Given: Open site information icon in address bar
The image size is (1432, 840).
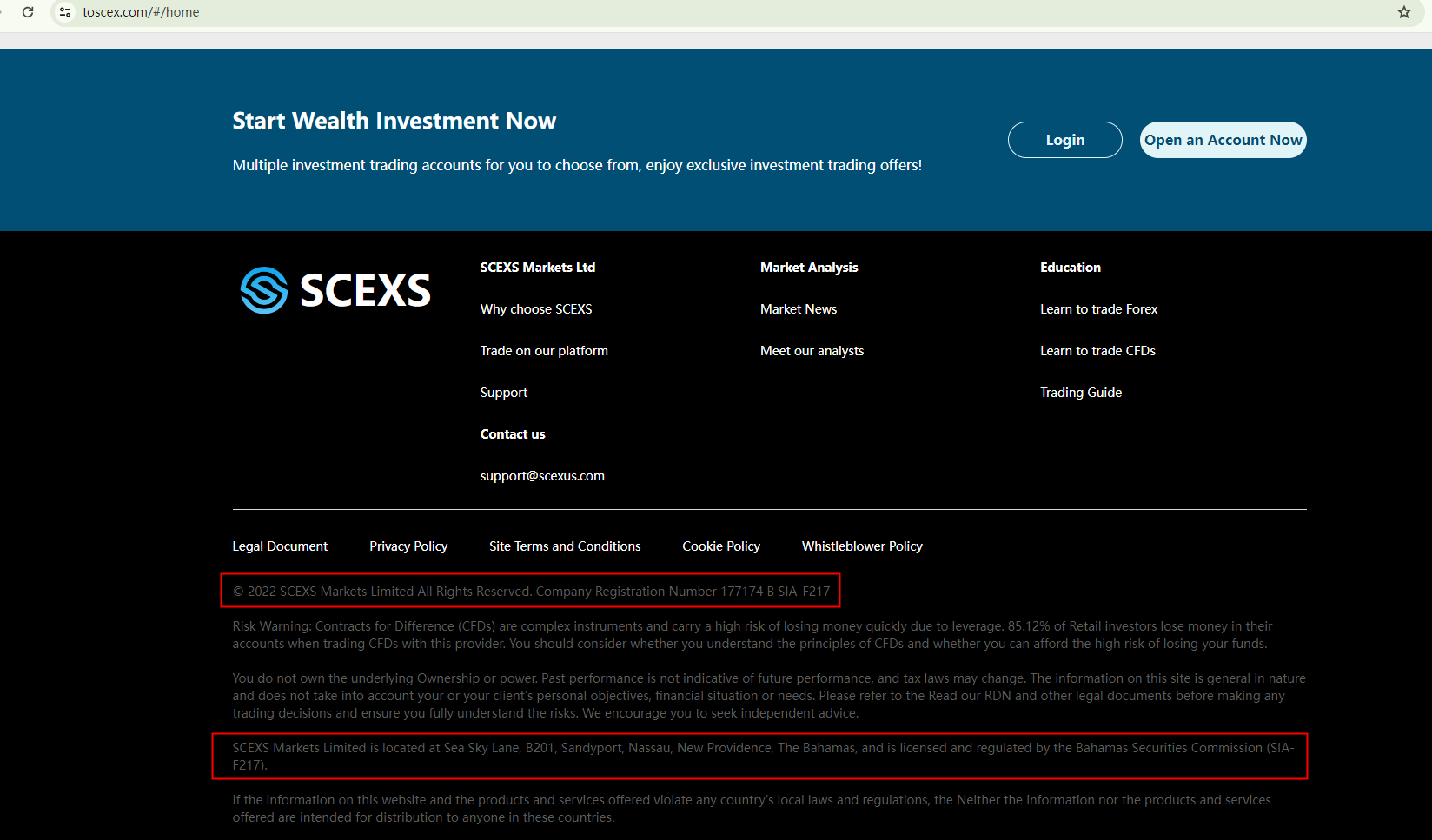Looking at the screenshot, I should (65, 12).
